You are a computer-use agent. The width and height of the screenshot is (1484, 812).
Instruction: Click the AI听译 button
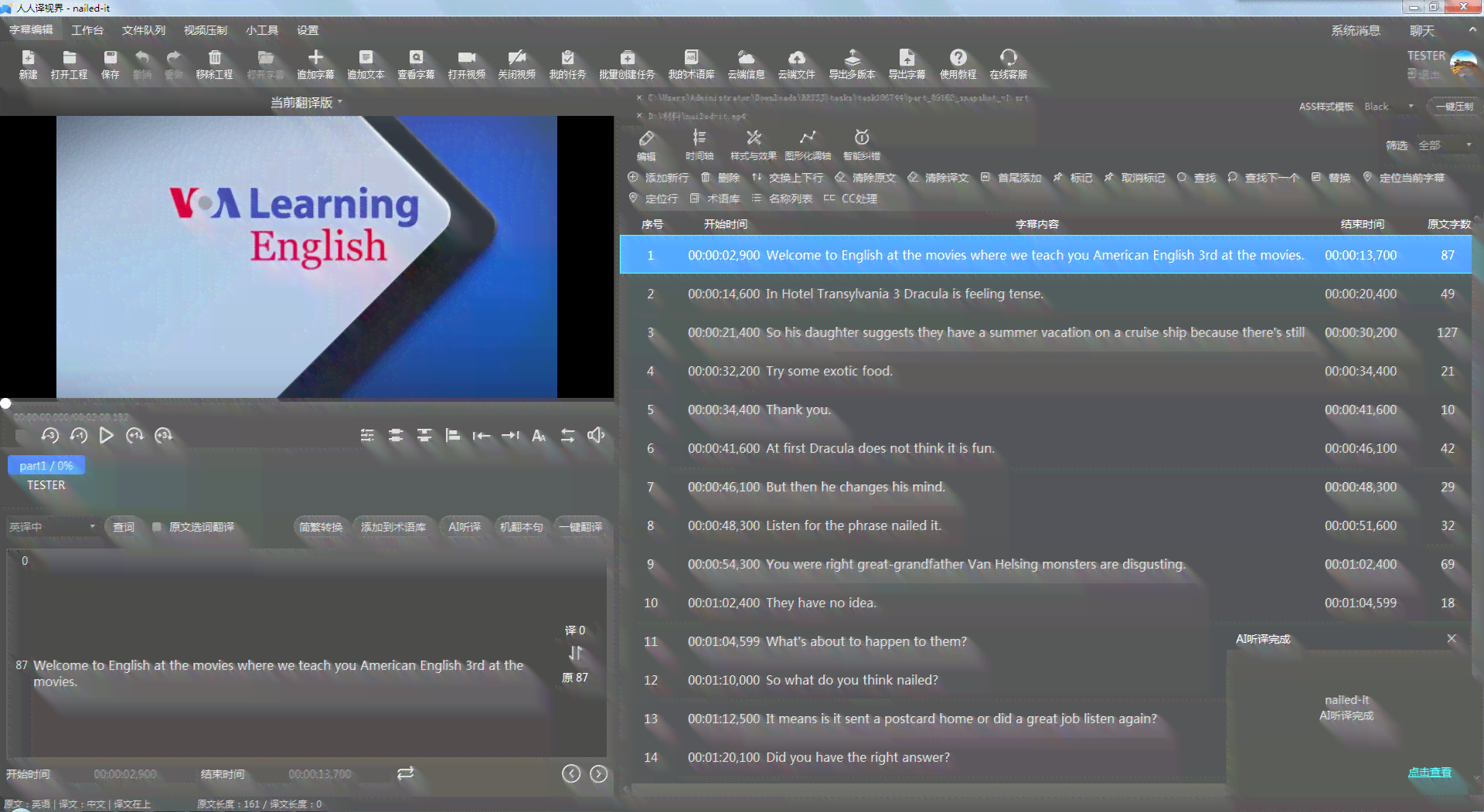[x=465, y=527]
